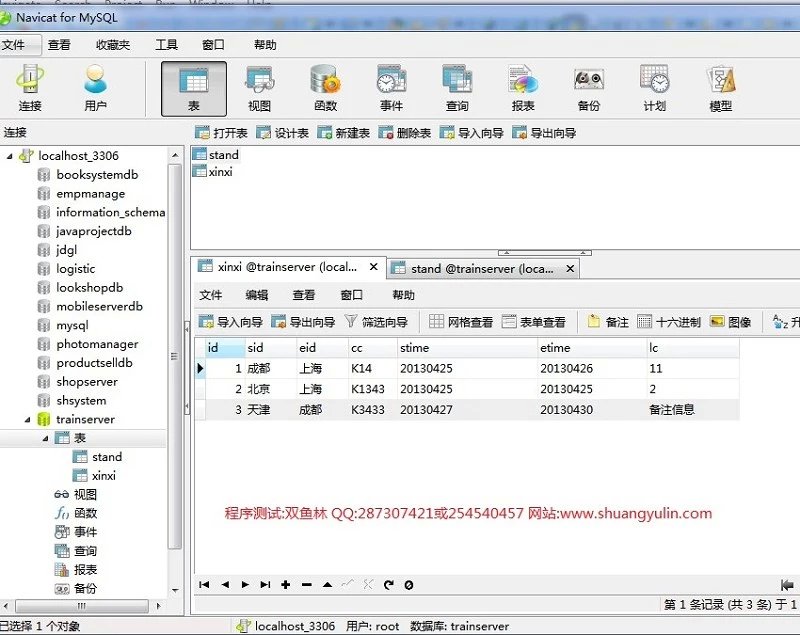The image size is (800, 635).
Task: Open the 编辑 (Edit) menu in table window
Action: pos(257,295)
